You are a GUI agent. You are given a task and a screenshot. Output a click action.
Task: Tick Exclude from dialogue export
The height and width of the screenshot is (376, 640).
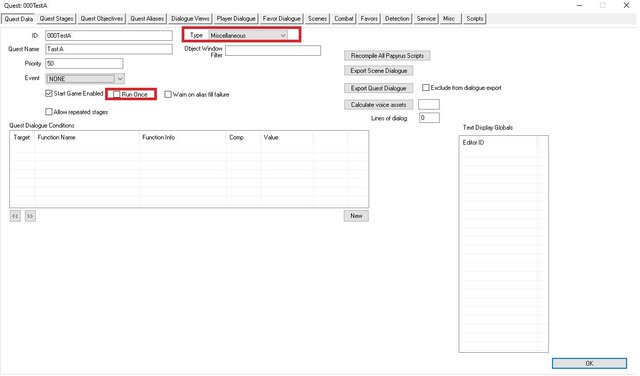[x=426, y=87]
